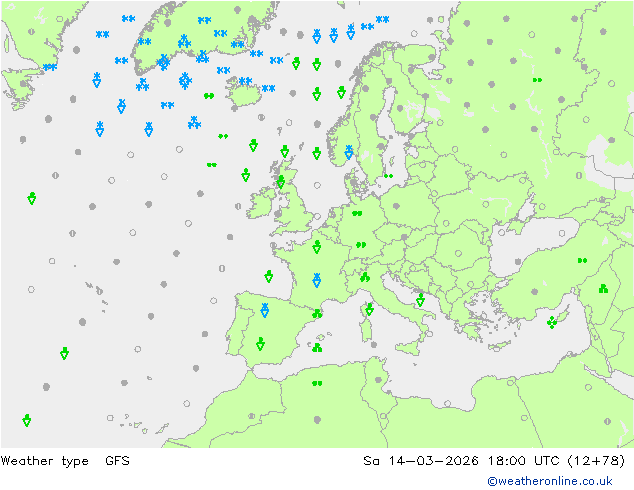
Task: Click the 'Weather type' caption text
Action: (44, 461)
